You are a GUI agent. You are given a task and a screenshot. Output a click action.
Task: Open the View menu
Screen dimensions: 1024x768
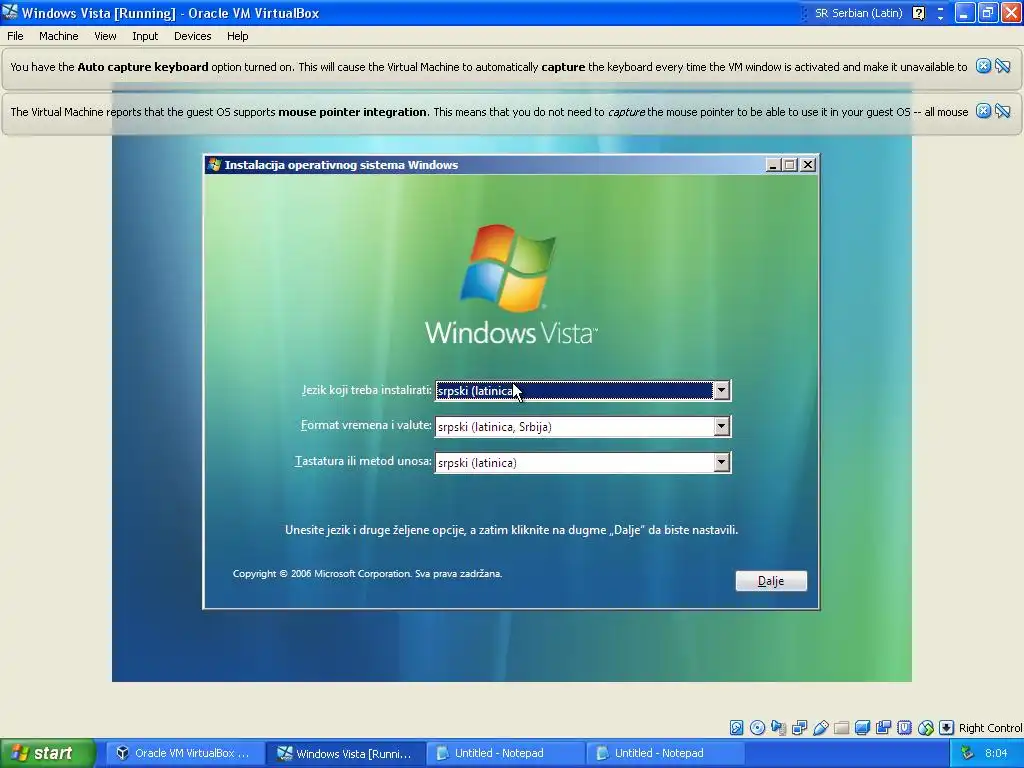coord(105,36)
